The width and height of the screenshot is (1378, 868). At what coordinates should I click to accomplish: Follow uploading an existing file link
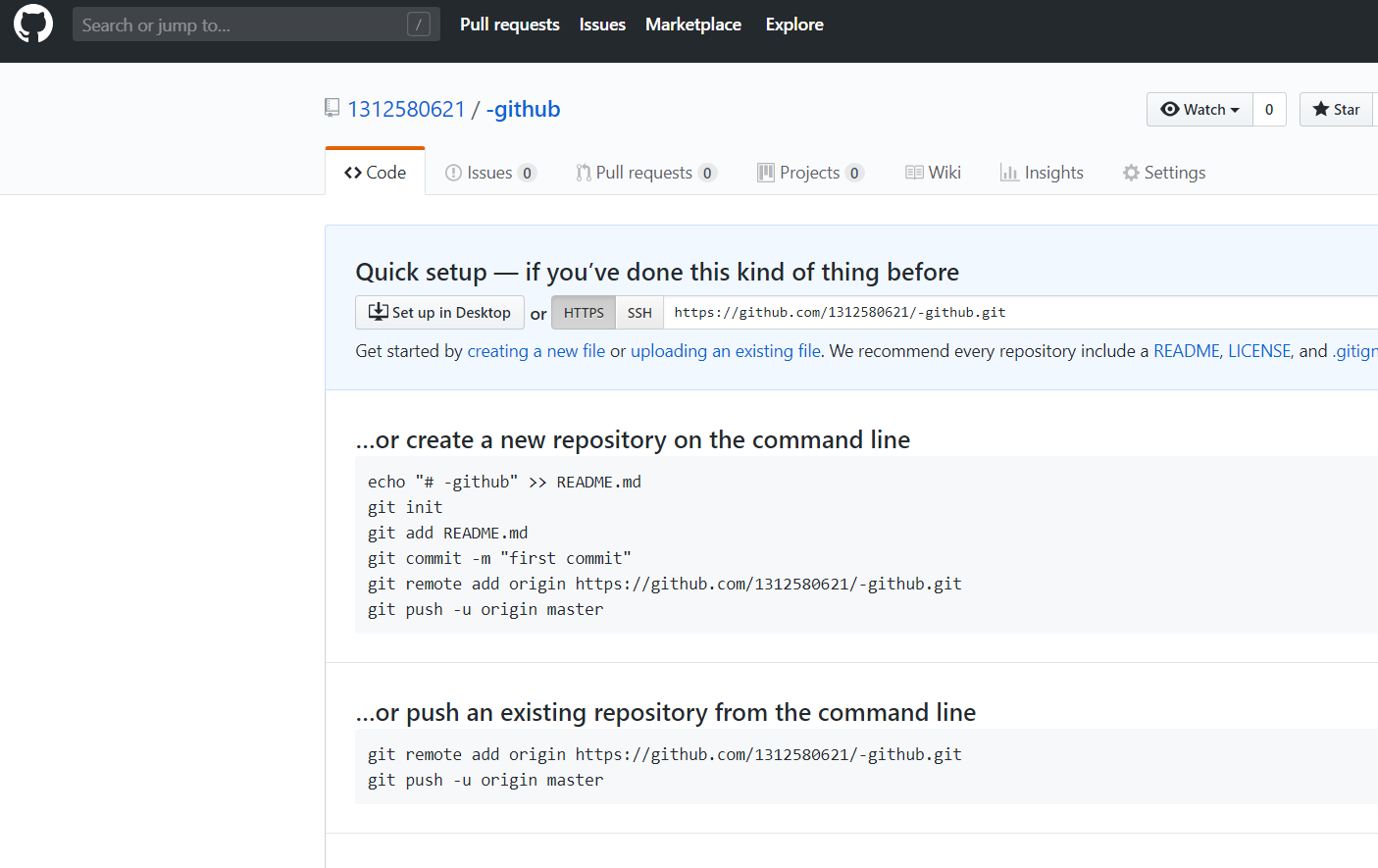pyautogui.click(x=726, y=351)
